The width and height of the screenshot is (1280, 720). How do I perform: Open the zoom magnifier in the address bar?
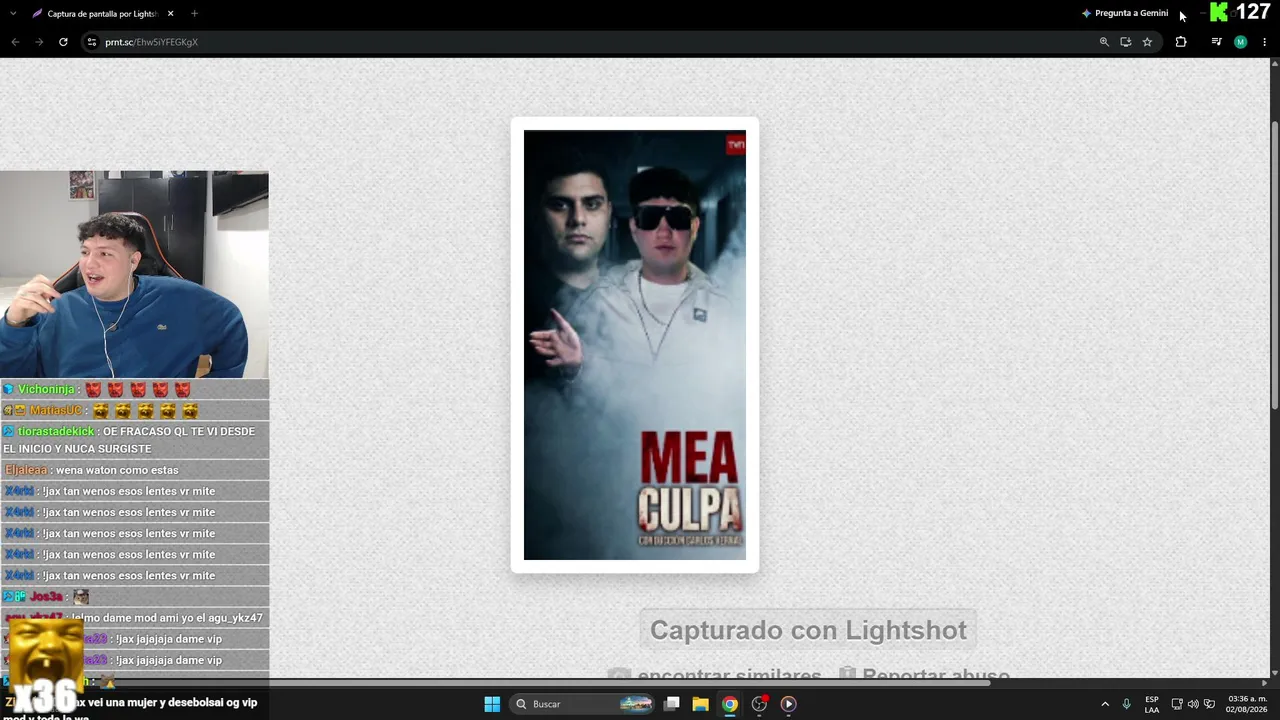(x=1104, y=42)
